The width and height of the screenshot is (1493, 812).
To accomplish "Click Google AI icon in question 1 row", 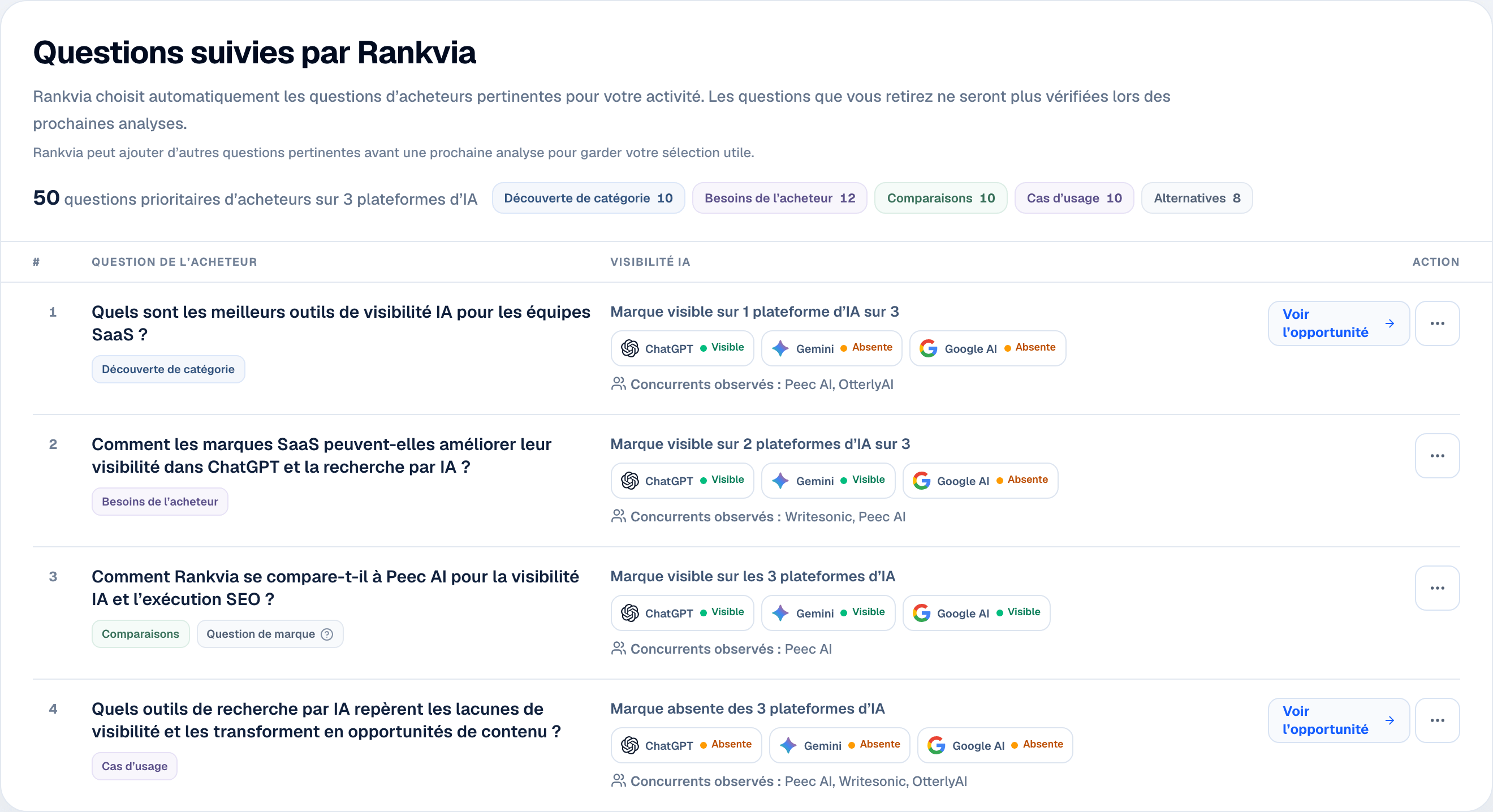I will [929, 348].
